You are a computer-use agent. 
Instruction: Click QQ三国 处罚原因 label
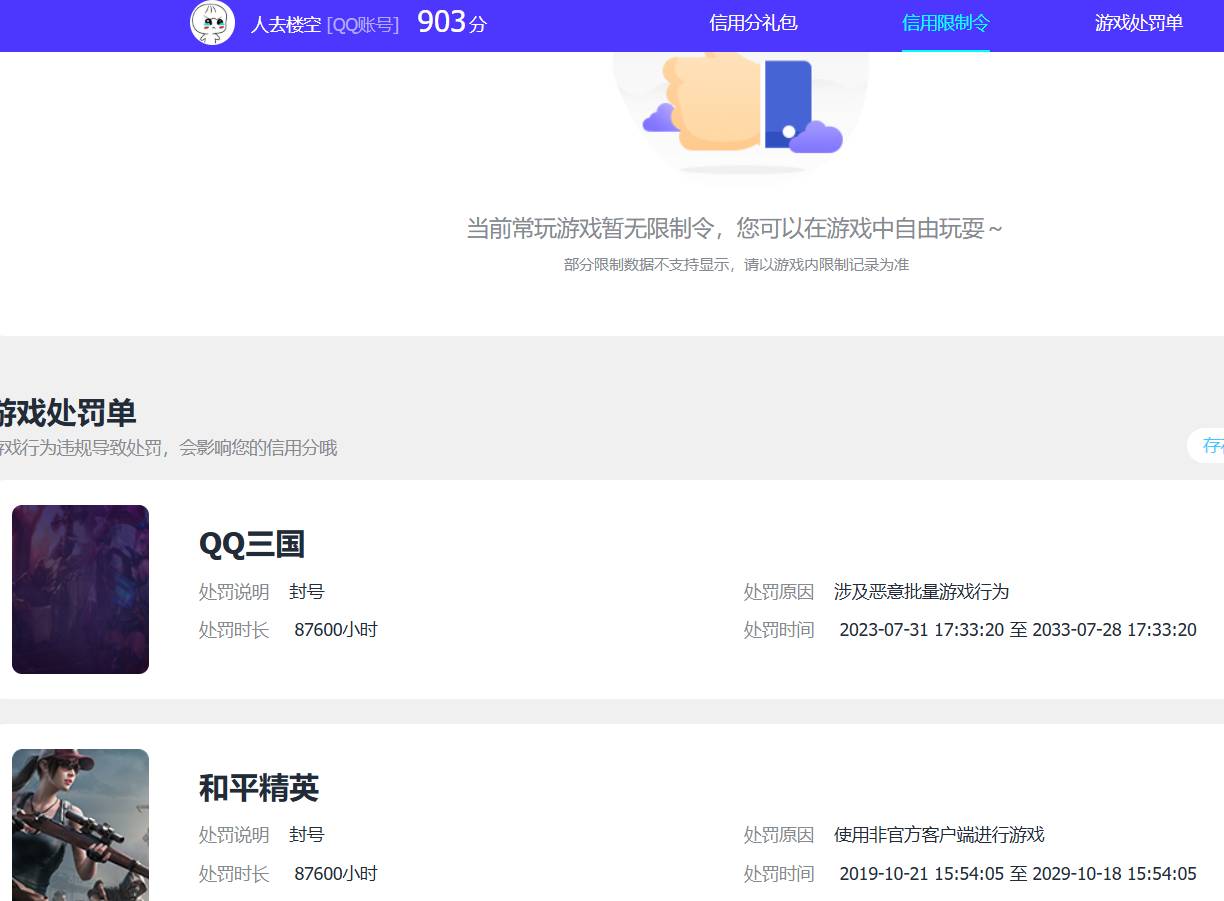(779, 592)
